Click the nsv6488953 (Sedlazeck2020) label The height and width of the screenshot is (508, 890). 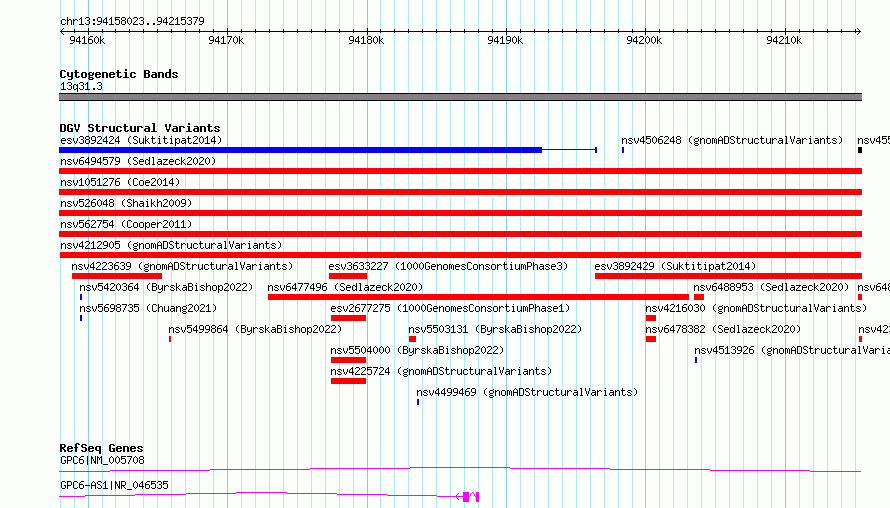(771, 287)
